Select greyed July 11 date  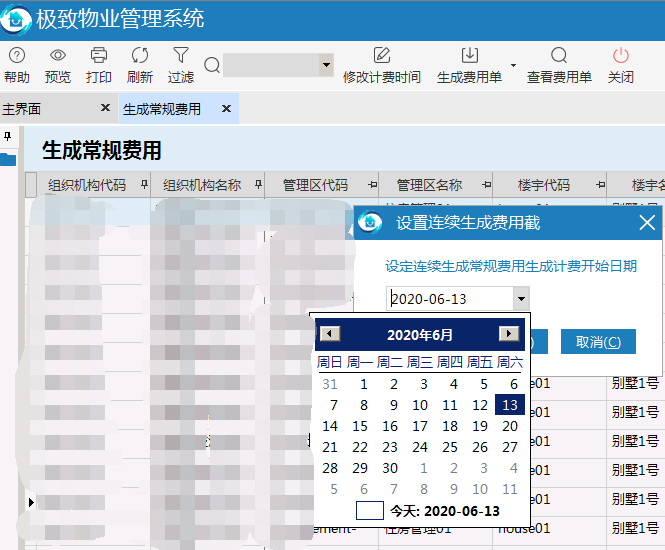click(x=510, y=489)
